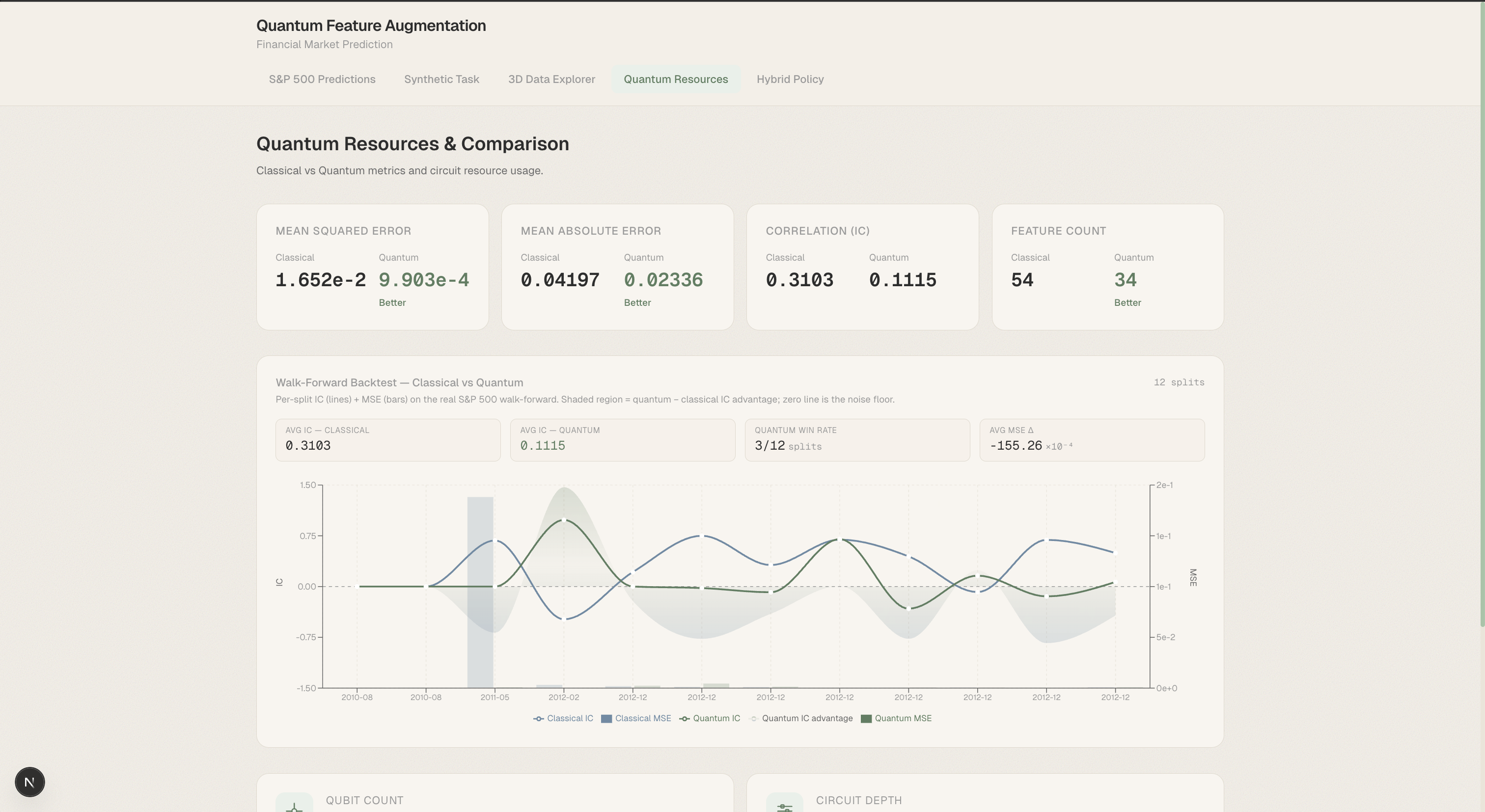Screen dimensions: 1485x812
Task: Click the Quantum Win Rate stat box
Action: [856, 440]
